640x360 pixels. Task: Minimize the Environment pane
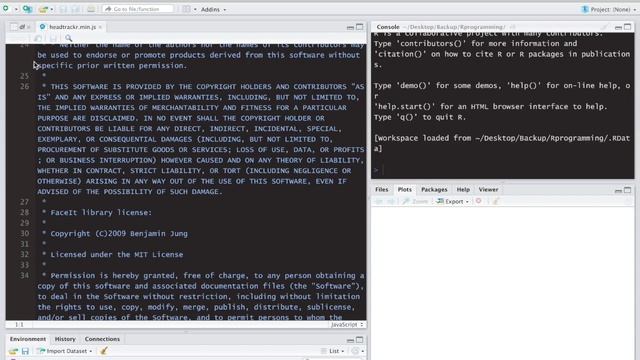pos(350,340)
